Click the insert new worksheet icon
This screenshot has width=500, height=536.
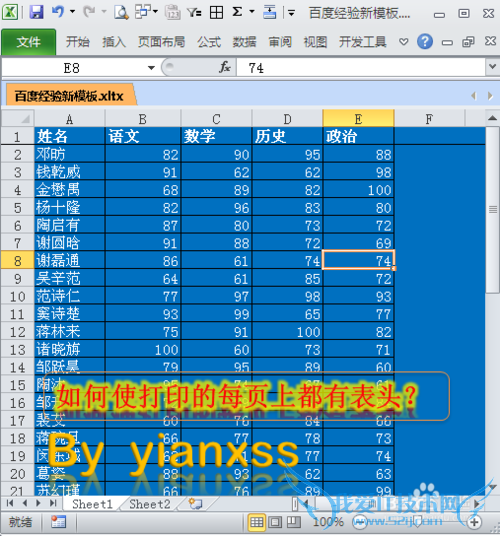[x=196, y=503]
